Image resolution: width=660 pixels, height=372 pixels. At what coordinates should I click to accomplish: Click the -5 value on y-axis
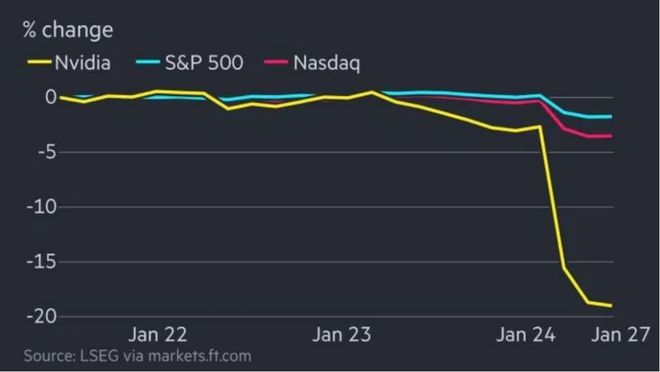pos(47,152)
